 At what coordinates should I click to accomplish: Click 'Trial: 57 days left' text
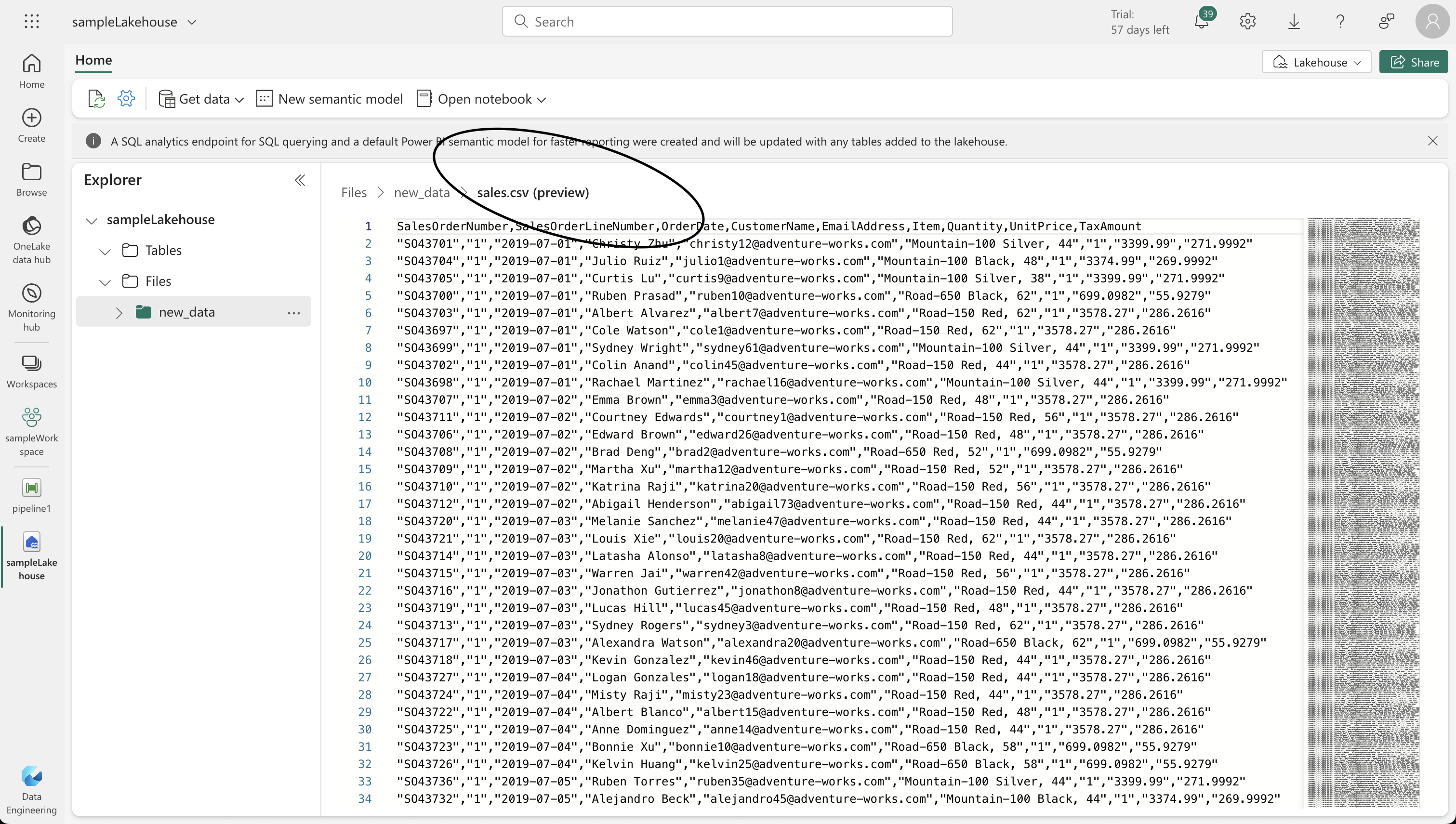coord(1140,22)
